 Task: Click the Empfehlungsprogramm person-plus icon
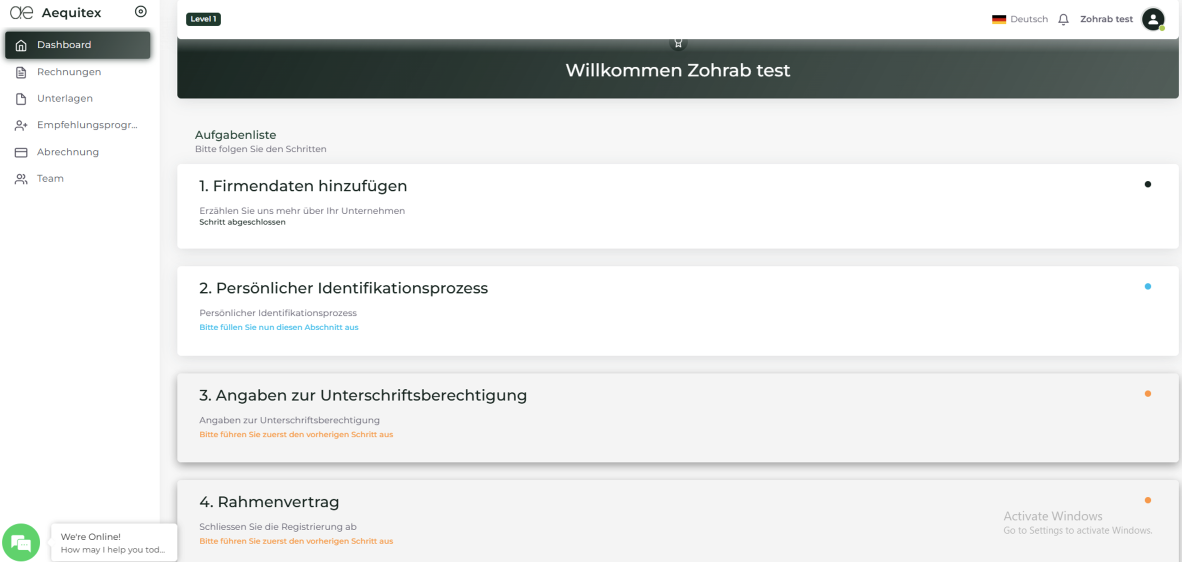tap(21, 126)
